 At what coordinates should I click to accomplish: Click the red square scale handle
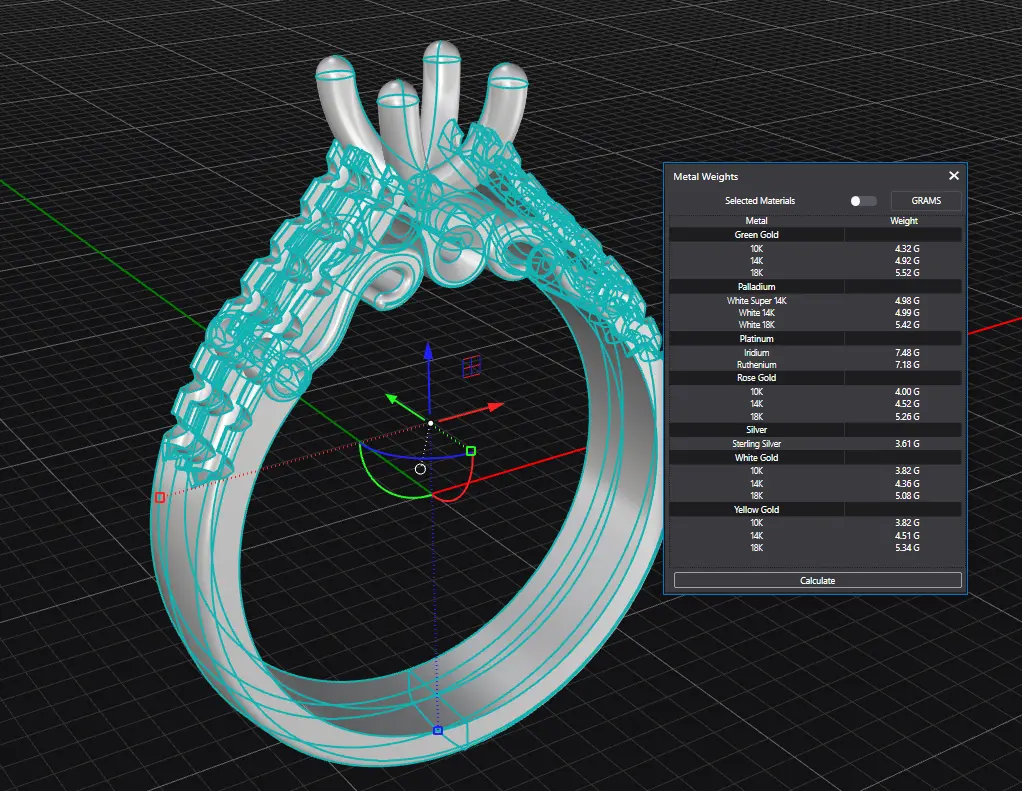[x=159, y=497]
